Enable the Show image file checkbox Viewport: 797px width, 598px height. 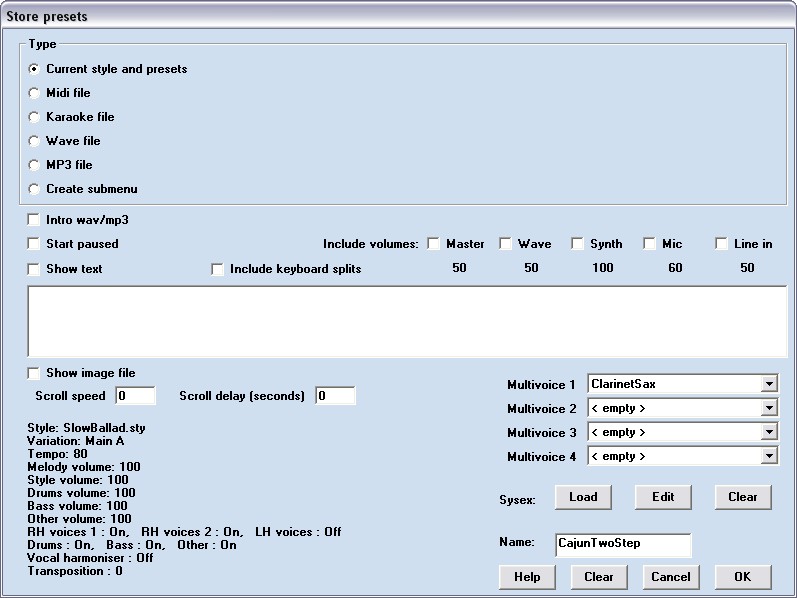coord(34,373)
